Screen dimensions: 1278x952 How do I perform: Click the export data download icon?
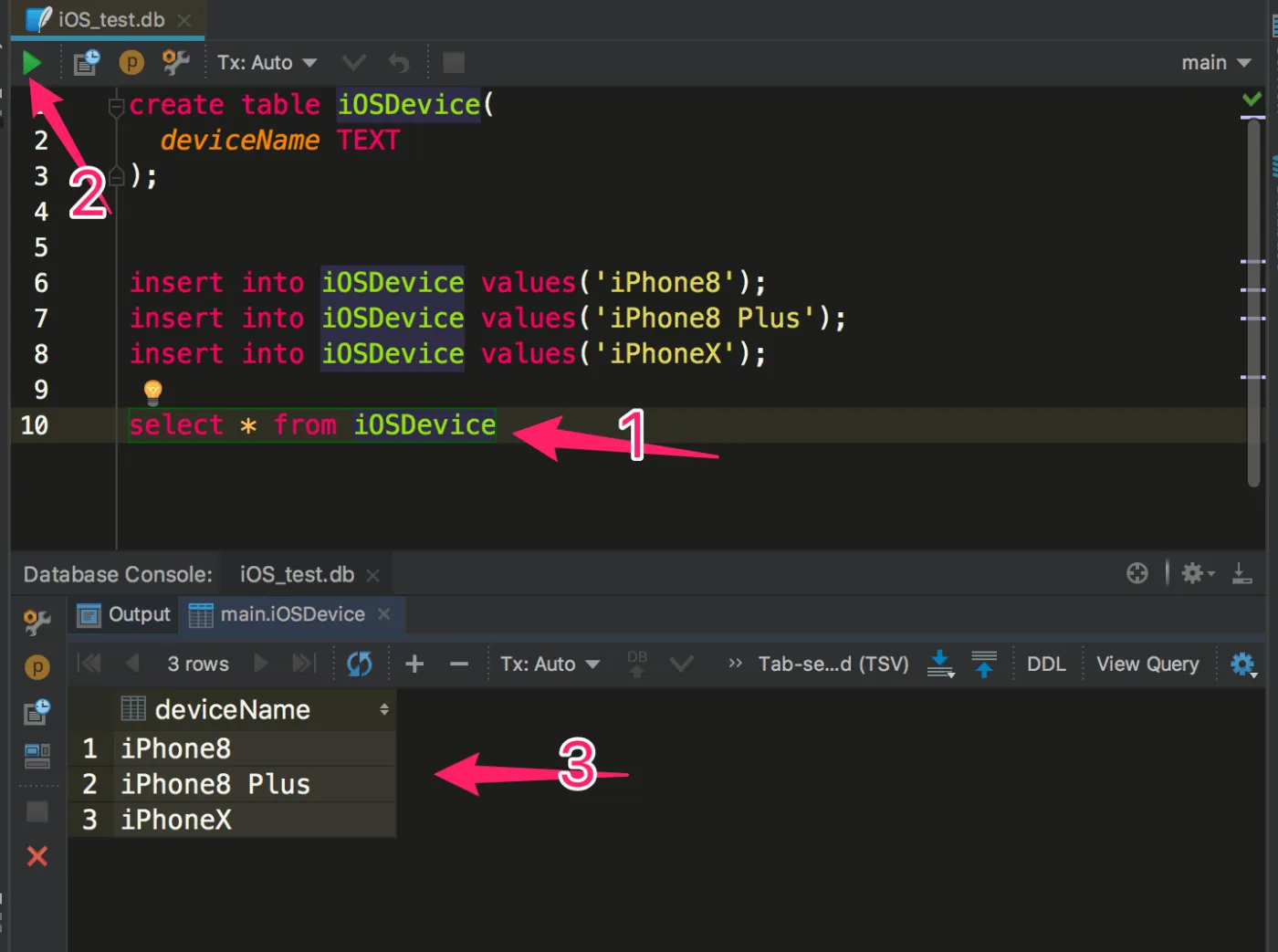point(940,664)
